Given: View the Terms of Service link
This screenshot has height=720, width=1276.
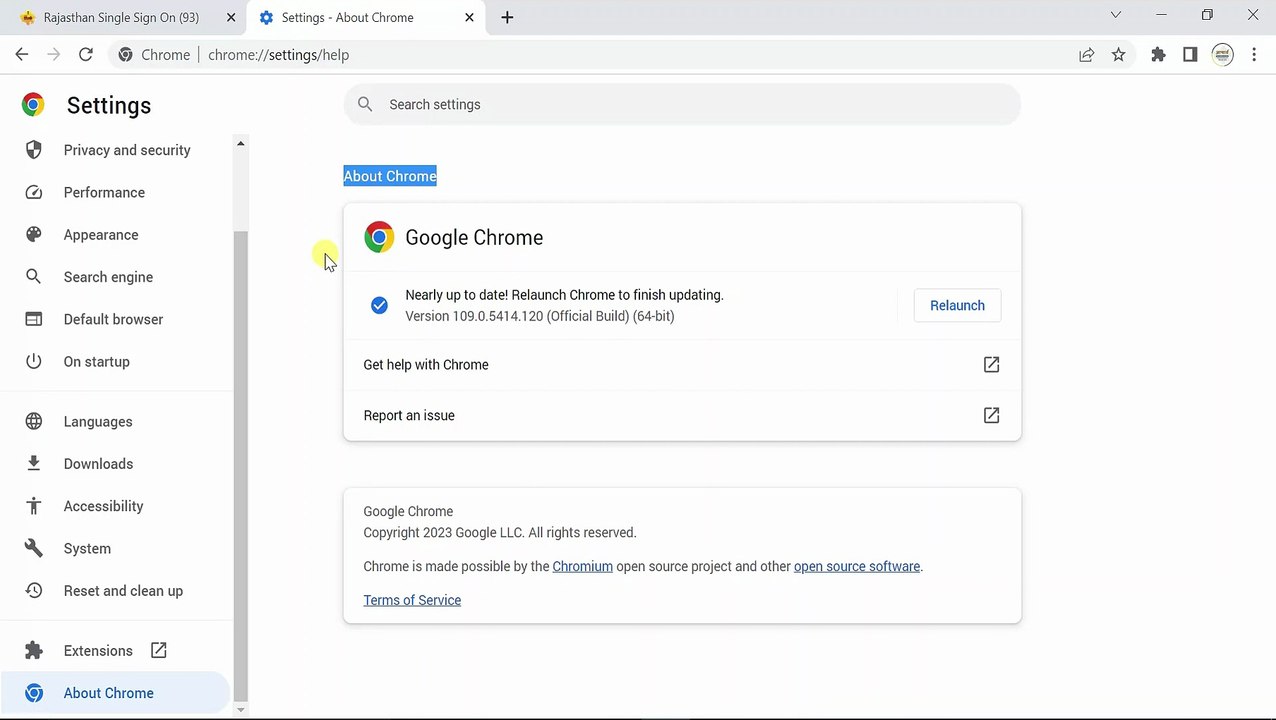Looking at the screenshot, I should [412, 600].
